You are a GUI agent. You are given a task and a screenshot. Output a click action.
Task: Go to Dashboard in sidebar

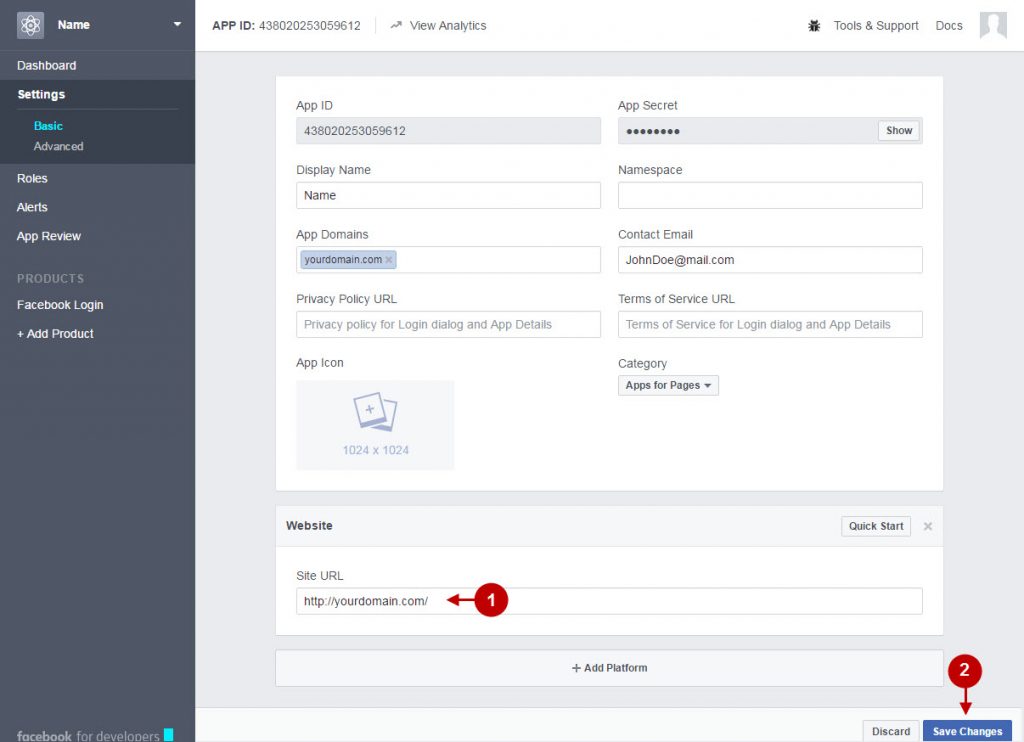[x=46, y=65]
